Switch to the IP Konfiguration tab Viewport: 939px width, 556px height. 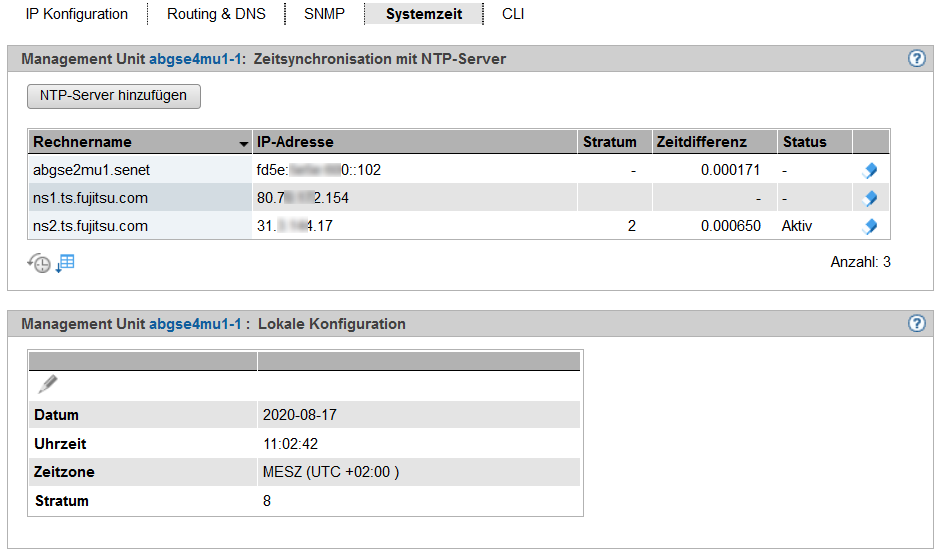[77, 14]
